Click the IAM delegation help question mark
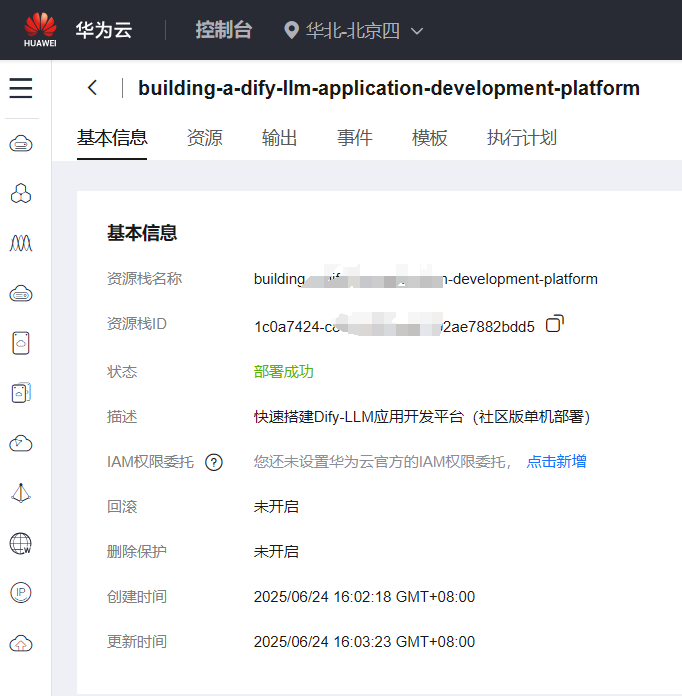This screenshot has height=696, width=682. click(214, 463)
